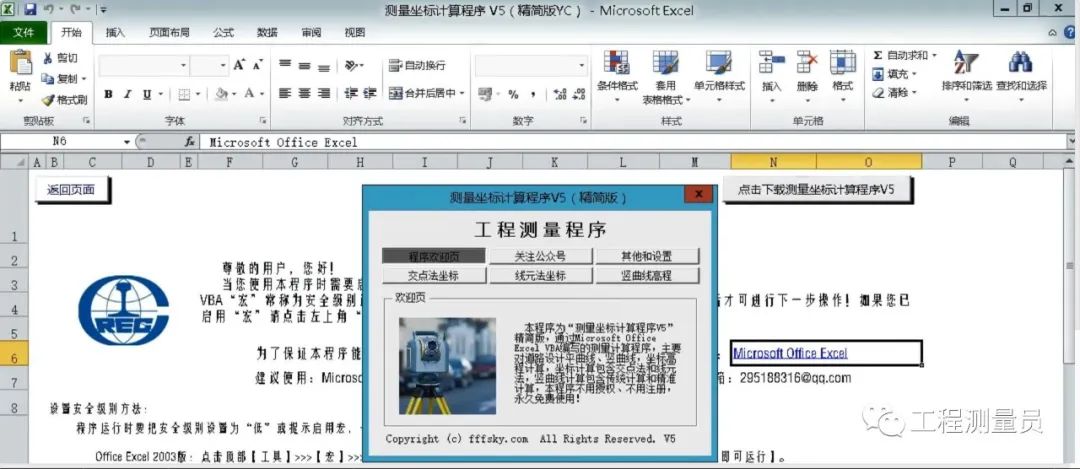Expand the font color dropdown arrow
1080x469 pixels.
(x=262, y=94)
